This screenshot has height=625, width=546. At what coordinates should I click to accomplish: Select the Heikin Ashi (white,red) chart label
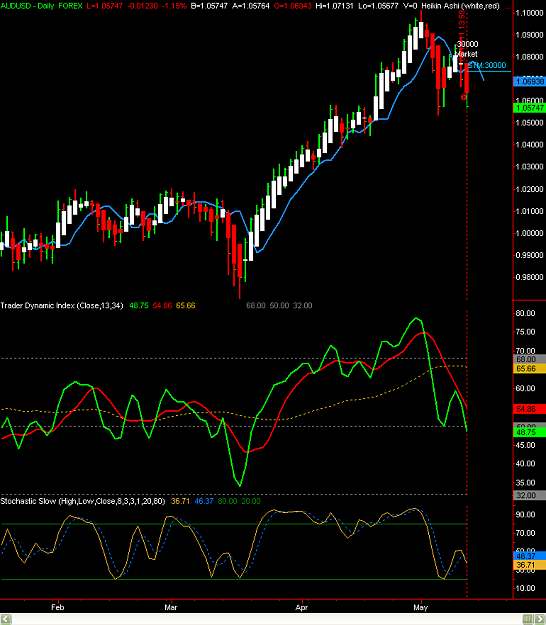click(460, 6)
